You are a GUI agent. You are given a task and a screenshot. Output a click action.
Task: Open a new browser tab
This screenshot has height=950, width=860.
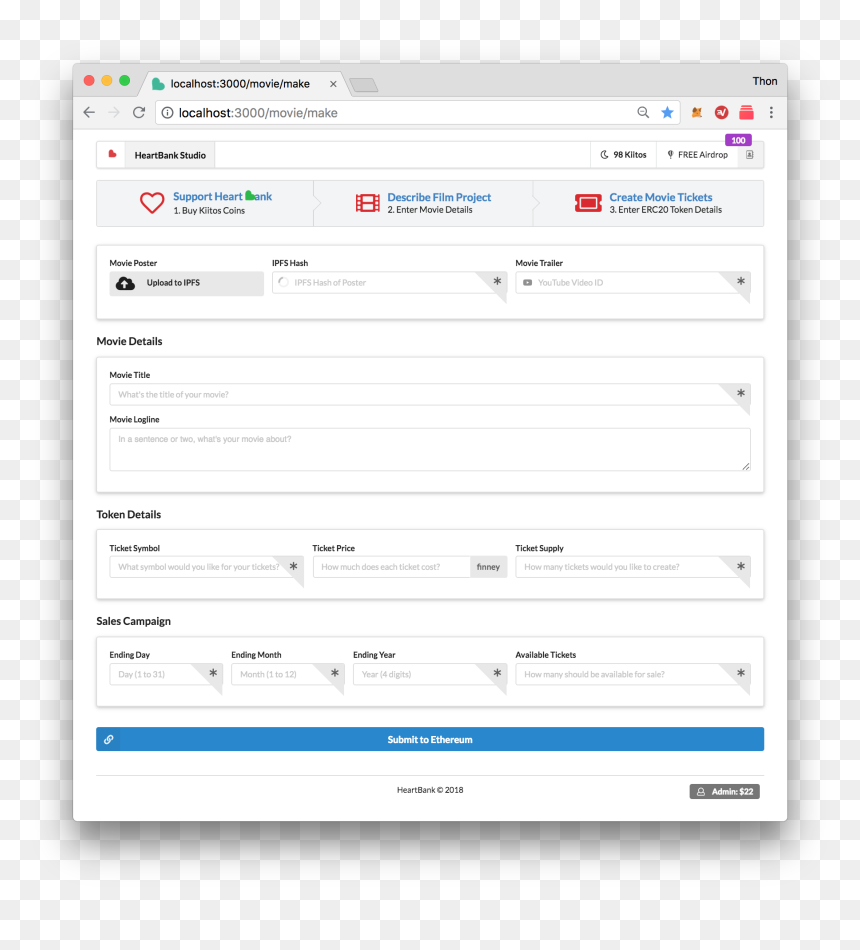[x=364, y=85]
